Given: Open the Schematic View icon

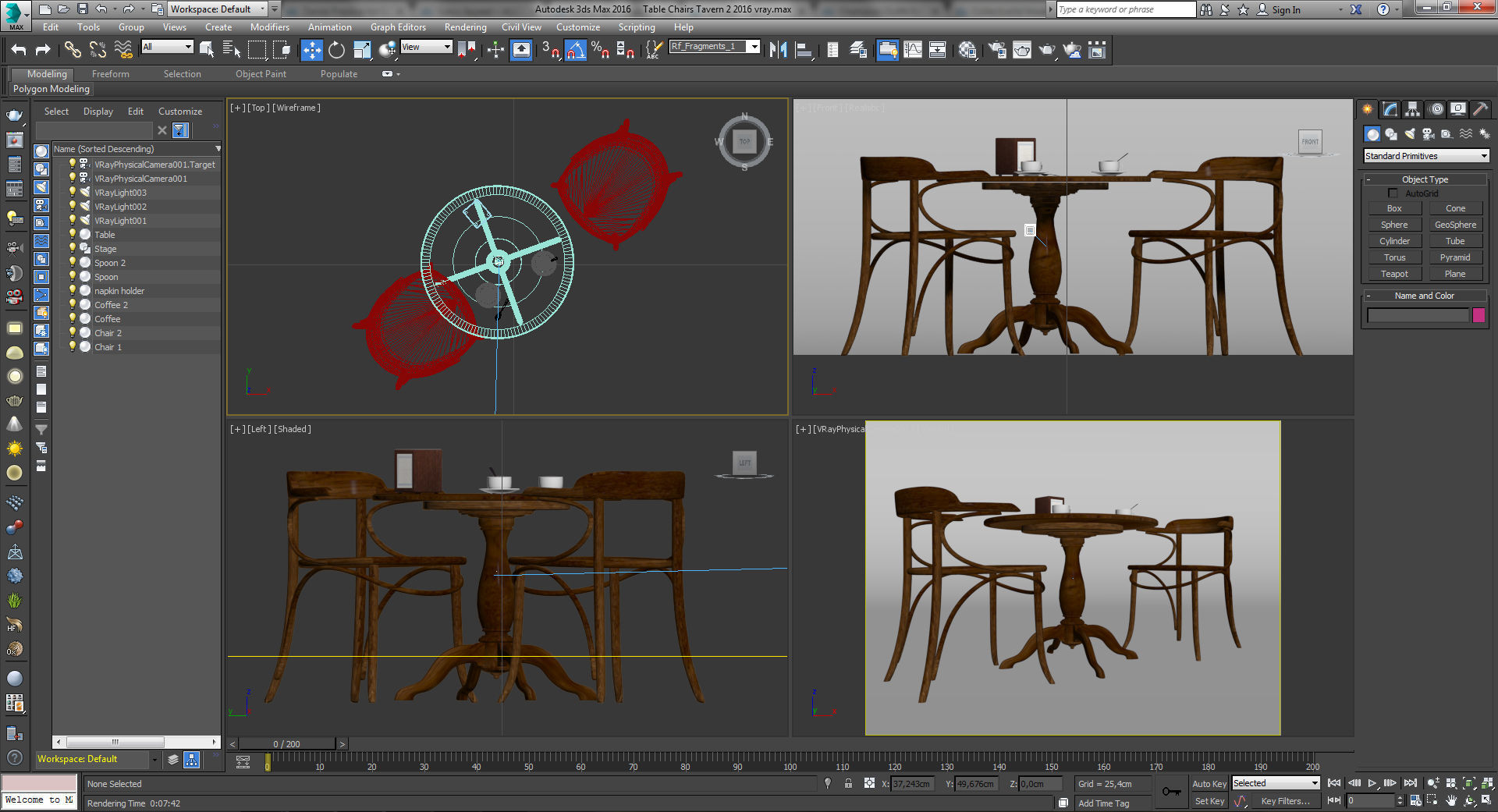Looking at the screenshot, I should click(938, 50).
